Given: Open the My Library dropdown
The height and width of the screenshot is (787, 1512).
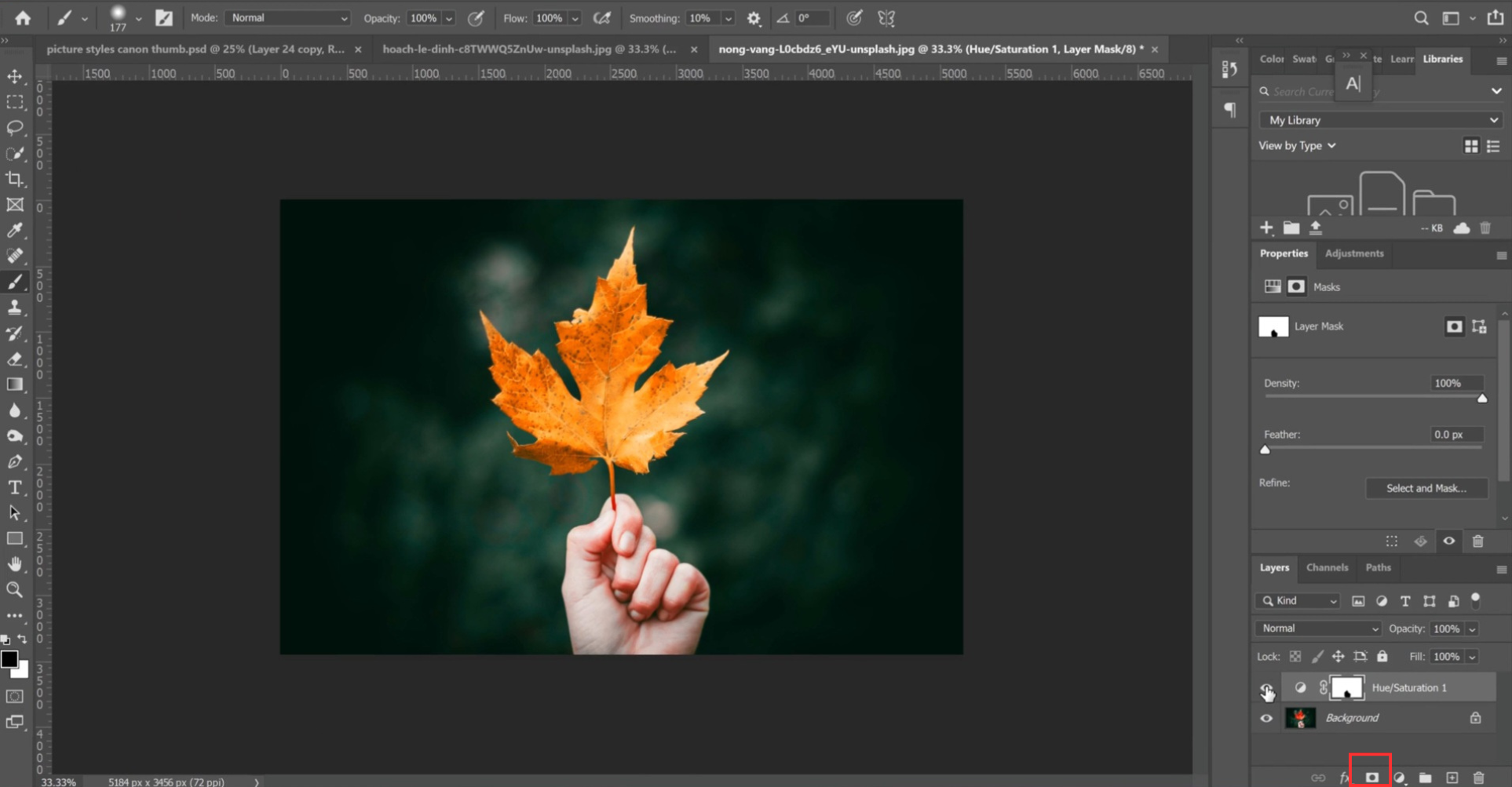Looking at the screenshot, I should [x=1381, y=120].
